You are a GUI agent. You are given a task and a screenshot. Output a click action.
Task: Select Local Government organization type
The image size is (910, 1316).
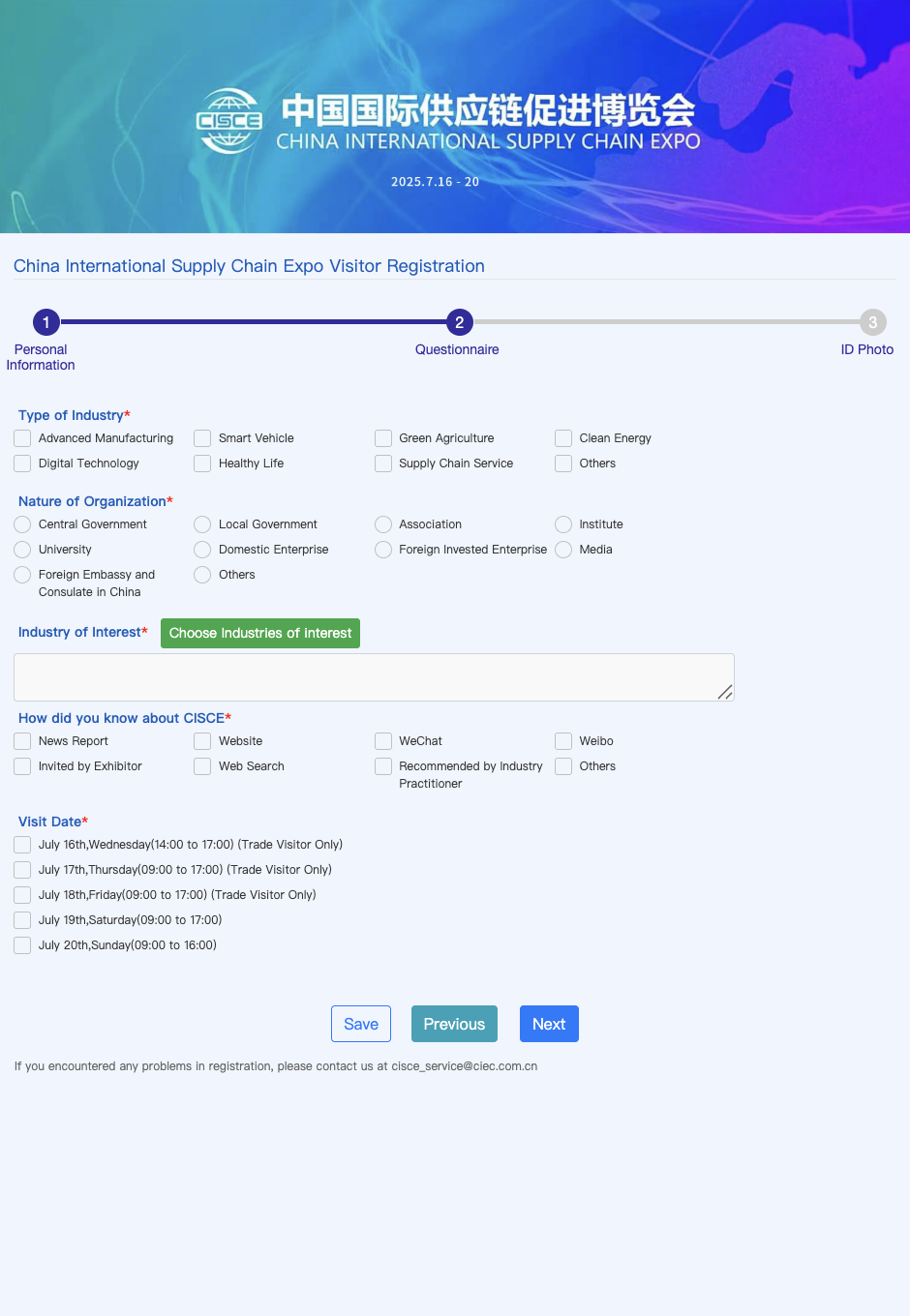pos(202,524)
